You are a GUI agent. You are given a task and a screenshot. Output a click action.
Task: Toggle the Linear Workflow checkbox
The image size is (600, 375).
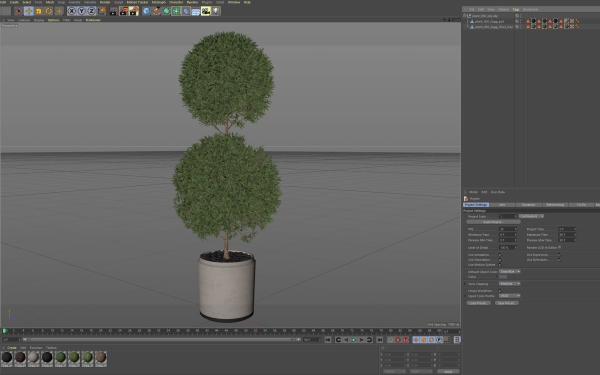coord(500,290)
